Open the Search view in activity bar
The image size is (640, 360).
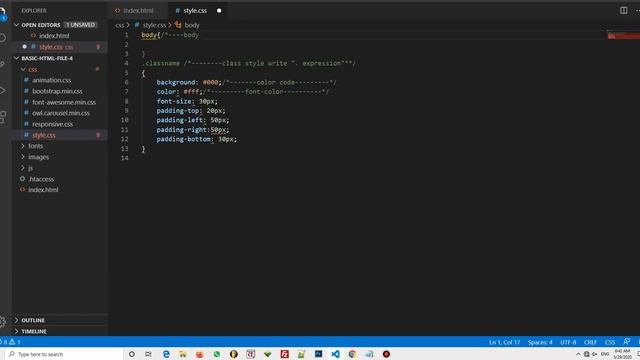[x=2, y=38]
